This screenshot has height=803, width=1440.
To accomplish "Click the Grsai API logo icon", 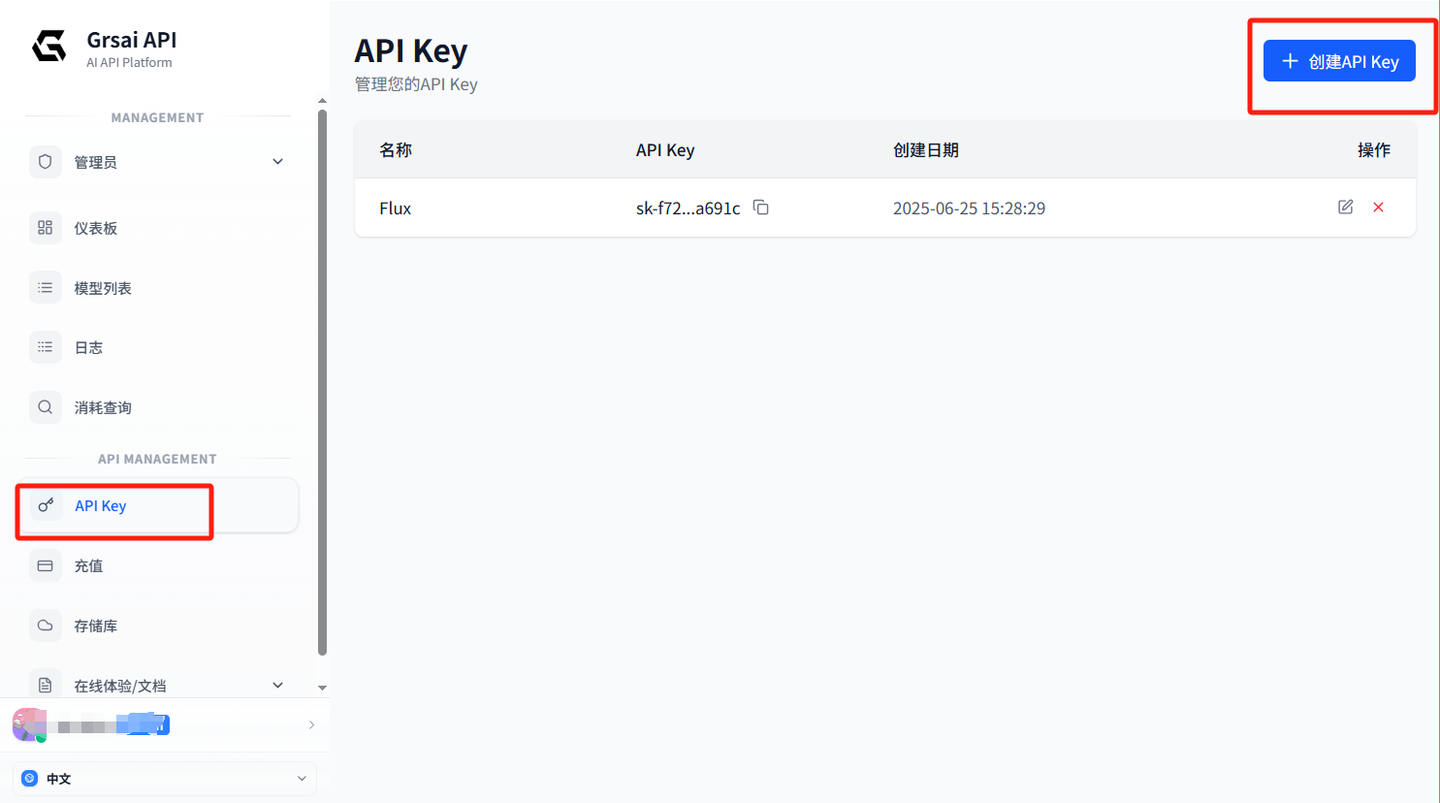I will (49, 47).
